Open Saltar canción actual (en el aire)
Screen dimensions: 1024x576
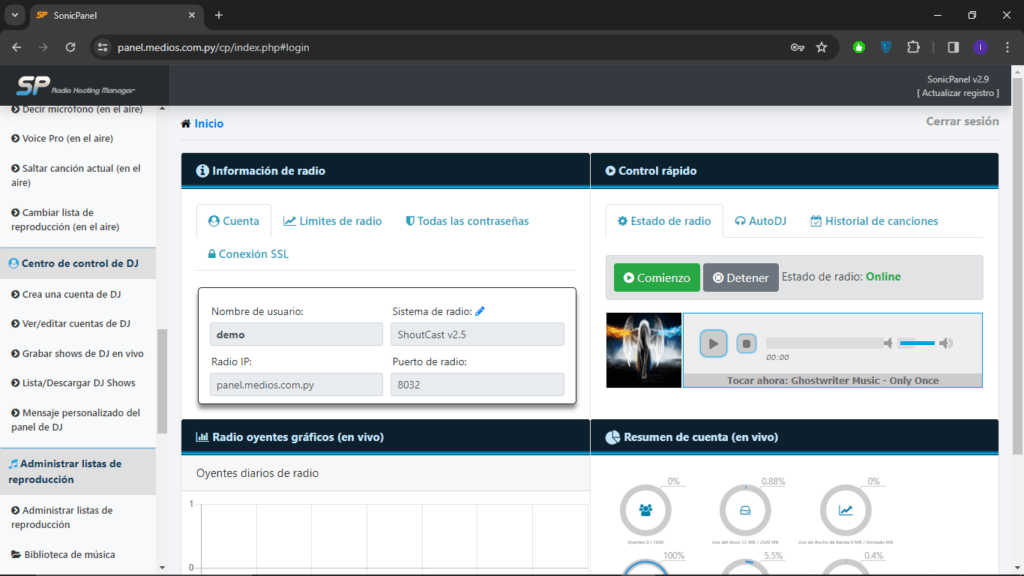pos(76,175)
